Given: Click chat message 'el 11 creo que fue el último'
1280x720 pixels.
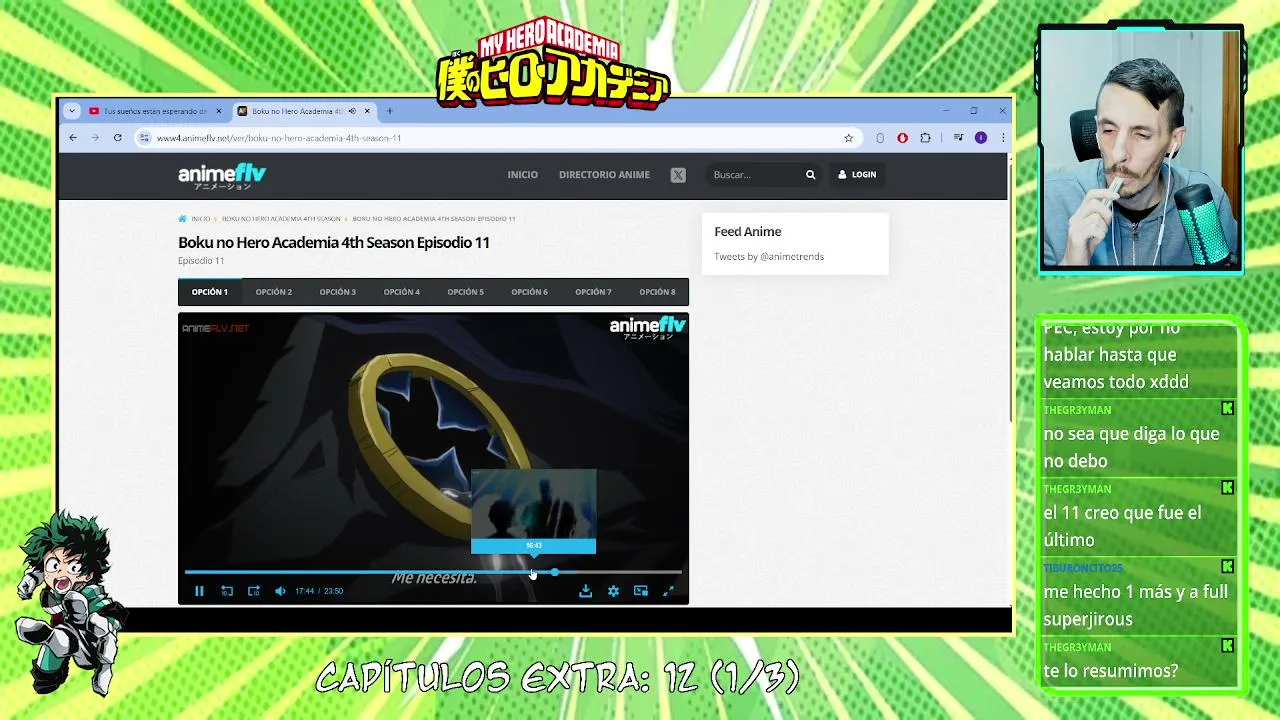Looking at the screenshot, I should pyautogui.click(x=1122, y=526).
